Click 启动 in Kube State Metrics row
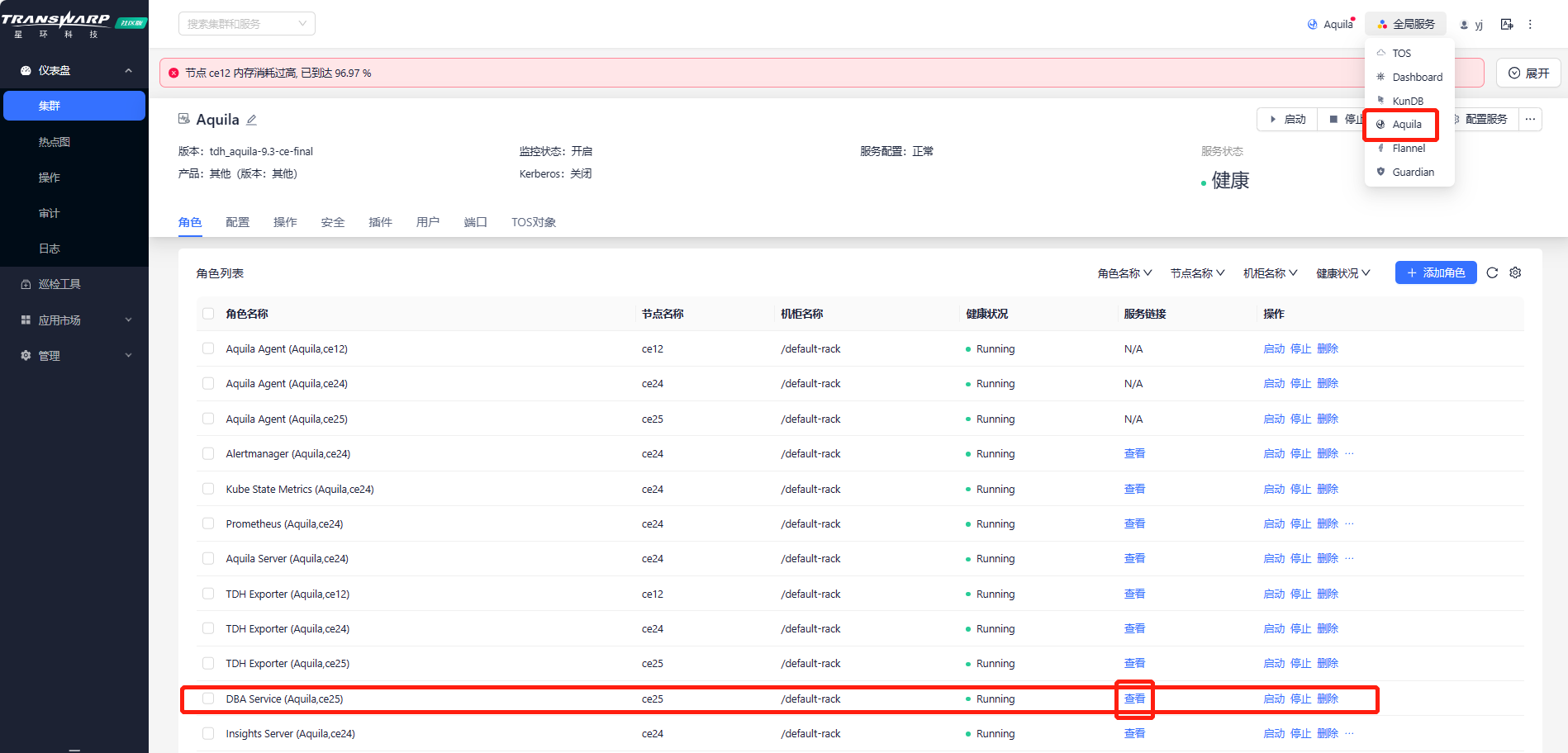1568x753 pixels. point(1274,489)
